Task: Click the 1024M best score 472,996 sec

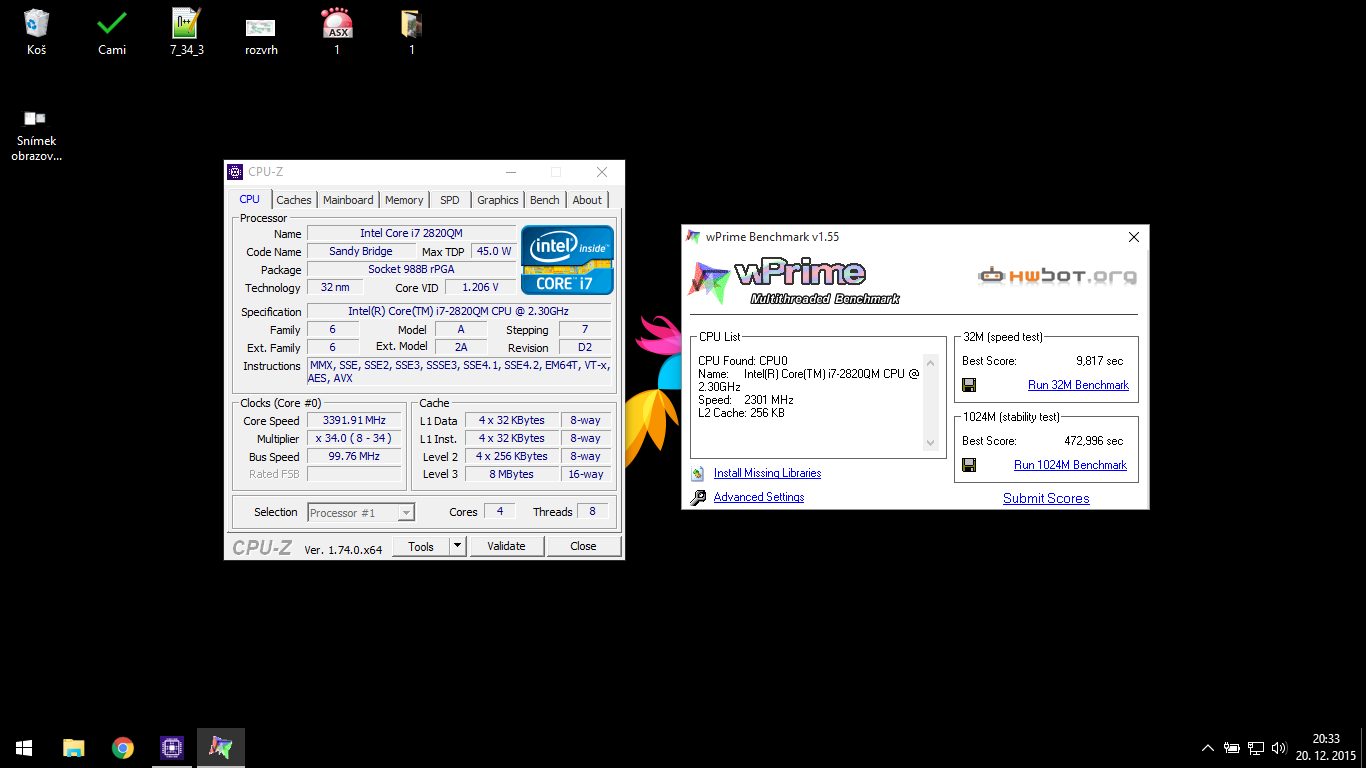Action: click(x=1093, y=441)
